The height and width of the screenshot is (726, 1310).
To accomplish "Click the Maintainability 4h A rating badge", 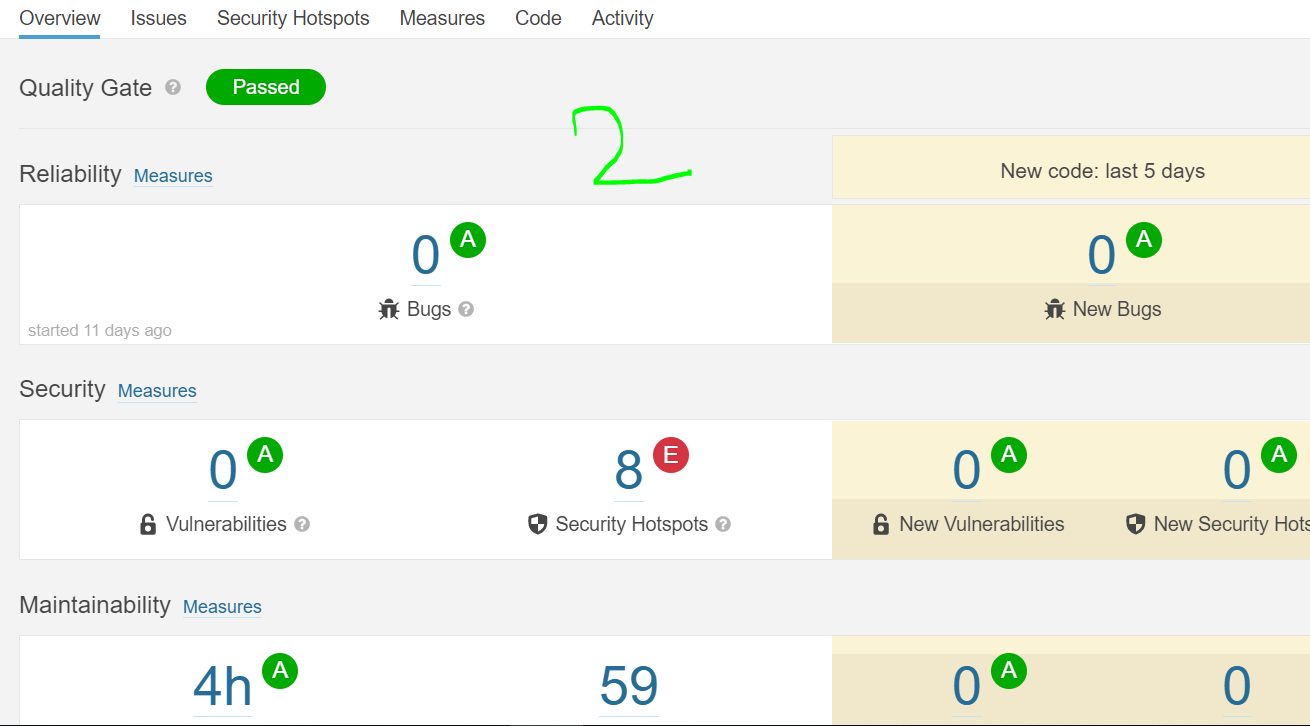I will (x=280, y=671).
